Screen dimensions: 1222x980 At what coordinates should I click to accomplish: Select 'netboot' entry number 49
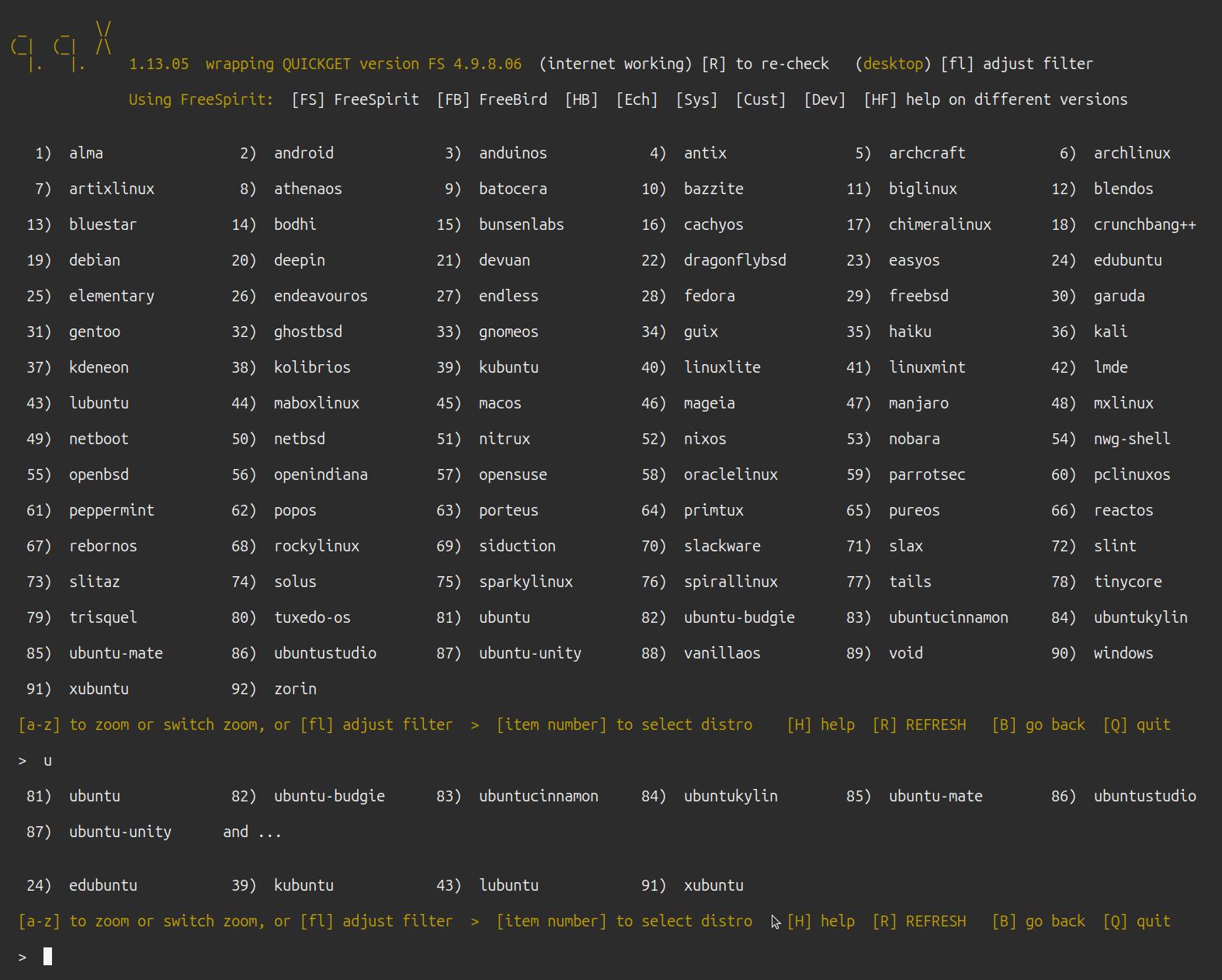pyautogui.click(x=99, y=439)
